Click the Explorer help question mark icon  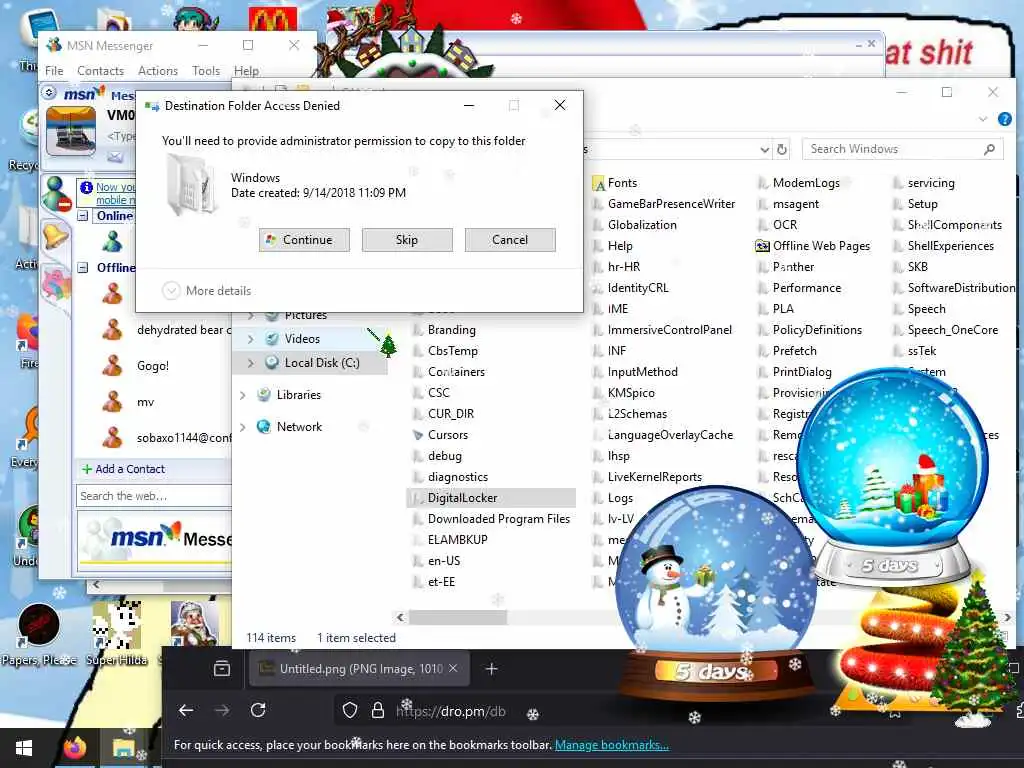click(x=1005, y=119)
